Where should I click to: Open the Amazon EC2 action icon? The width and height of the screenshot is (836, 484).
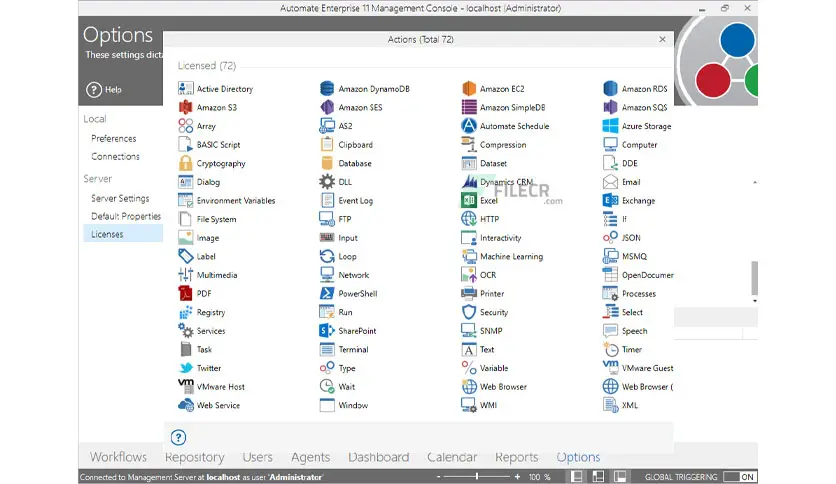(x=469, y=88)
